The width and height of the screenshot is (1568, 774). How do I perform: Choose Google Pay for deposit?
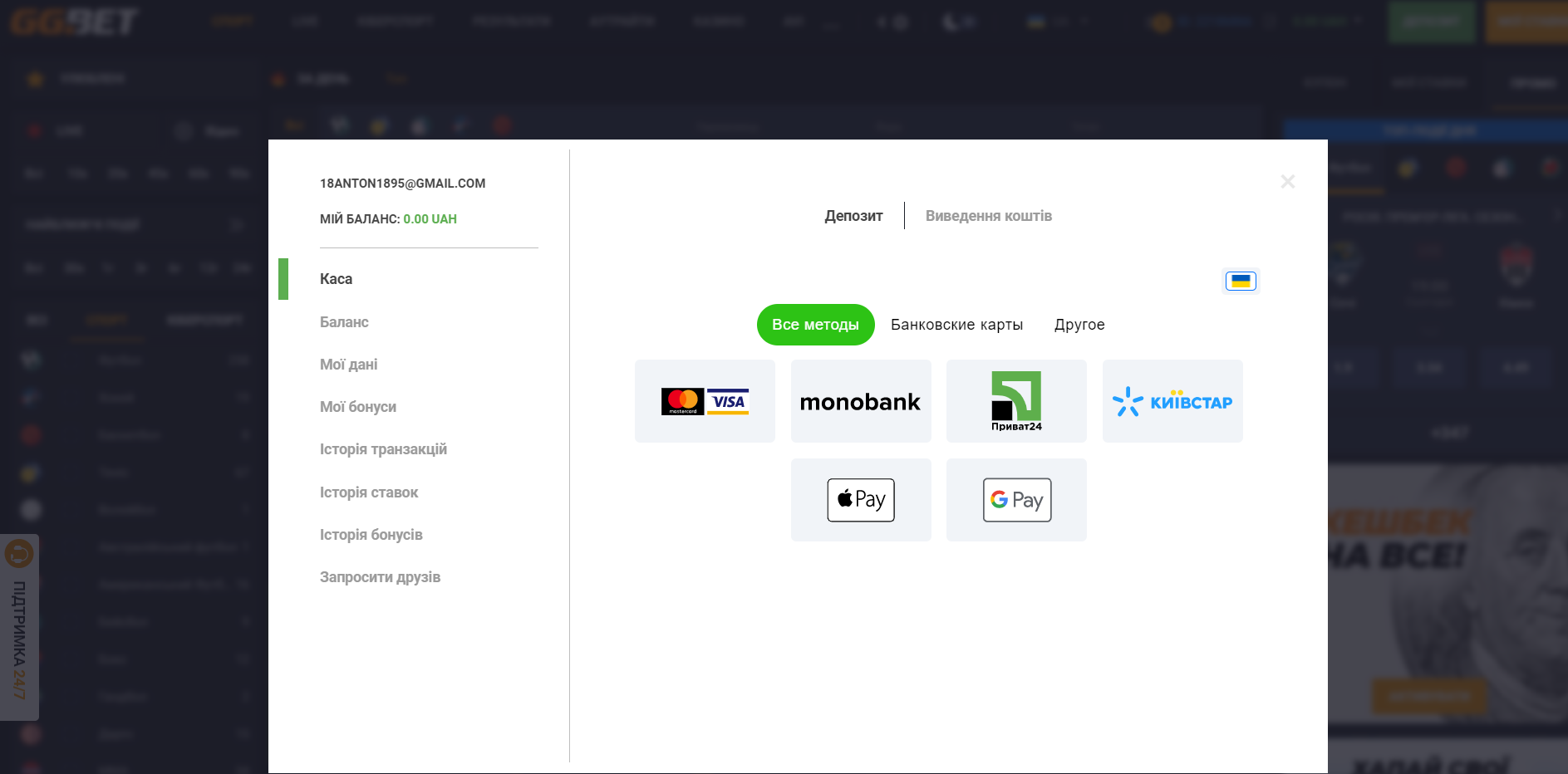(x=1016, y=500)
